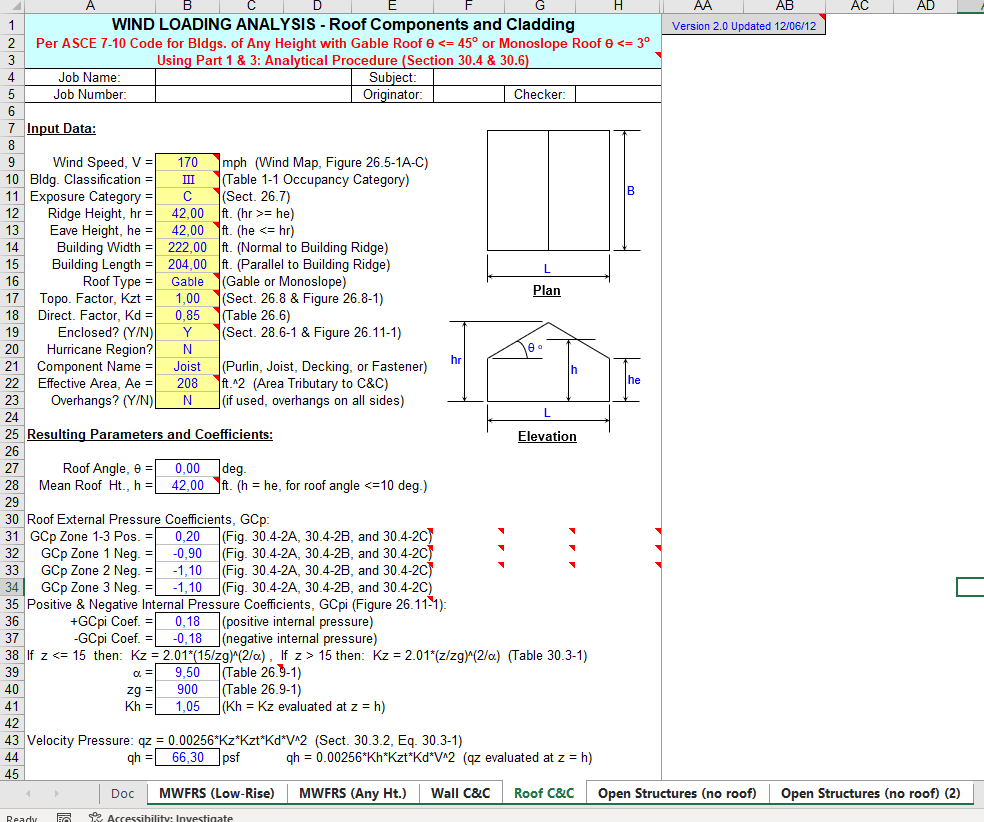984x822 pixels.
Task: Open the Open Structures (no roof) (2) tab
Action: [869, 793]
